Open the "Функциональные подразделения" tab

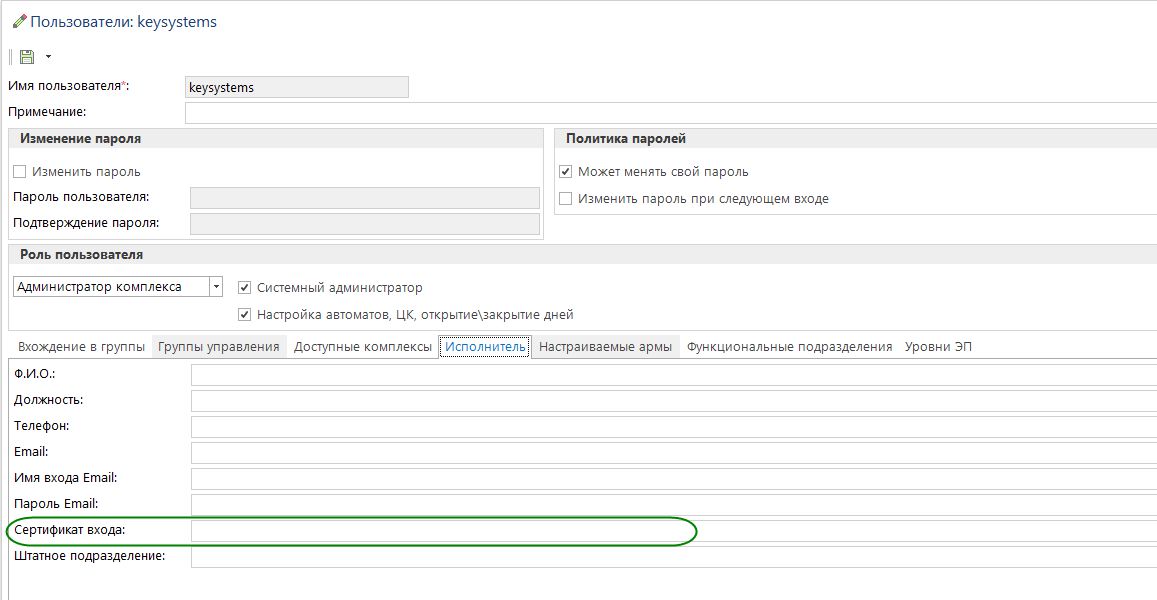[789, 347]
